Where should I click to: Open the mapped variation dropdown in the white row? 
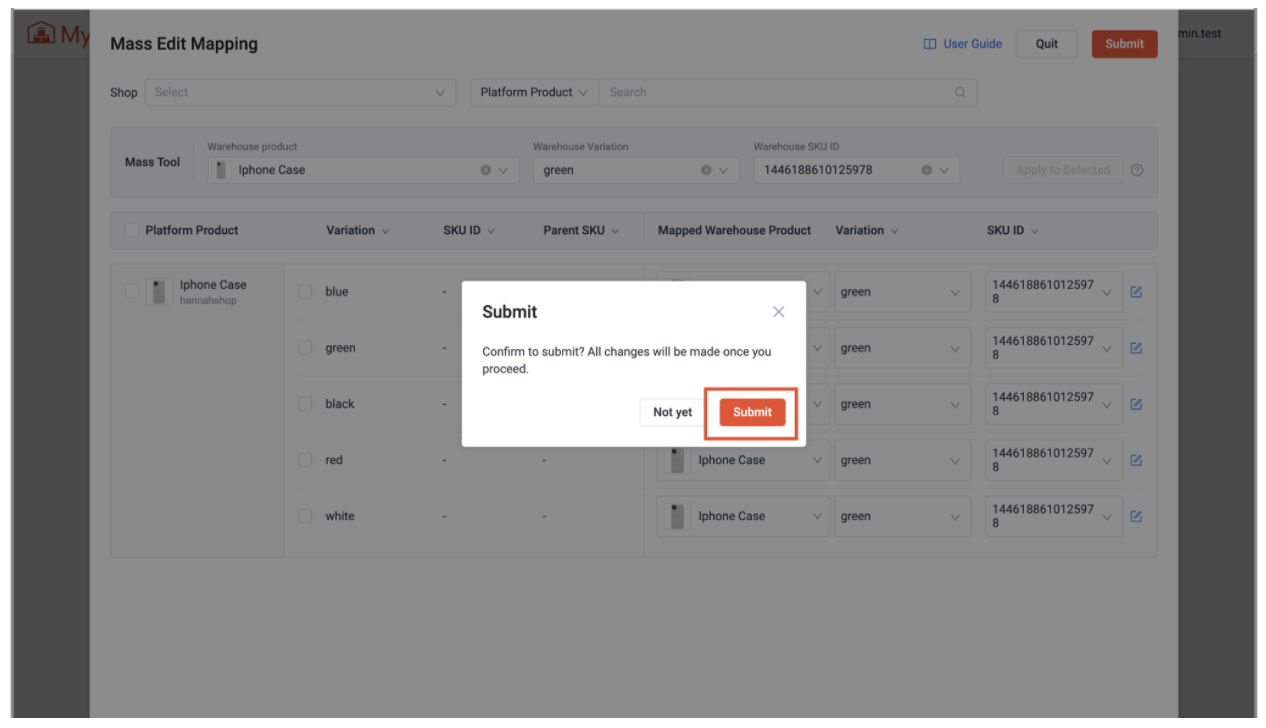point(902,516)
